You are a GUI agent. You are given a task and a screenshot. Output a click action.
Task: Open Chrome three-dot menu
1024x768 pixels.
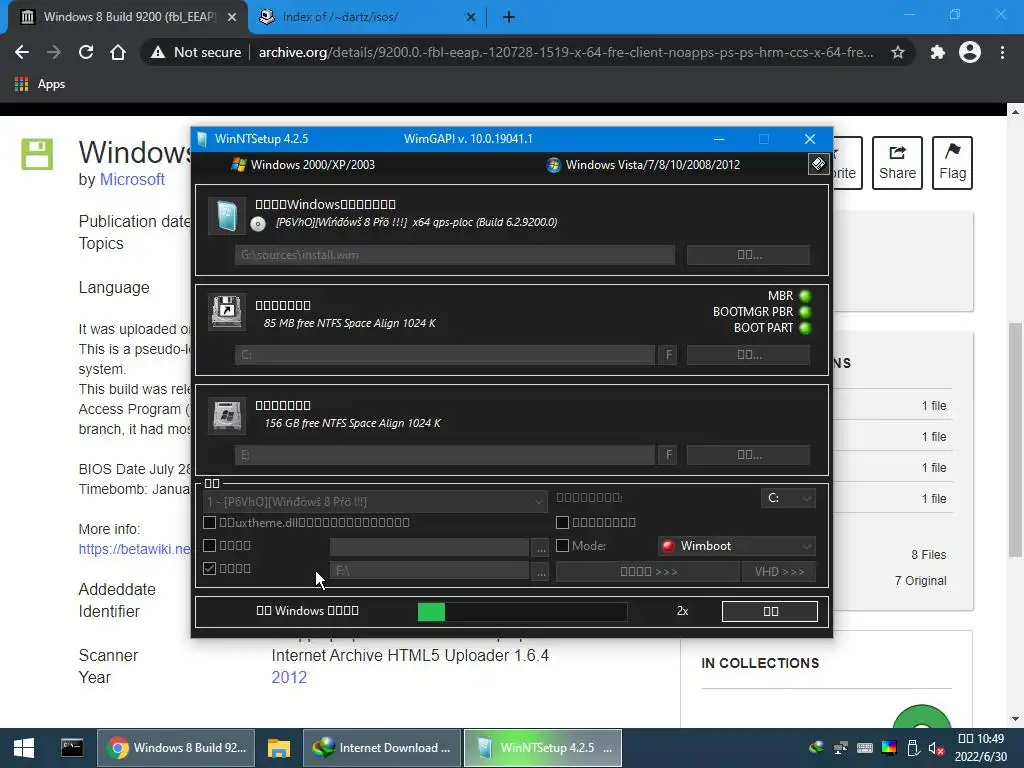pos(1002,52)
